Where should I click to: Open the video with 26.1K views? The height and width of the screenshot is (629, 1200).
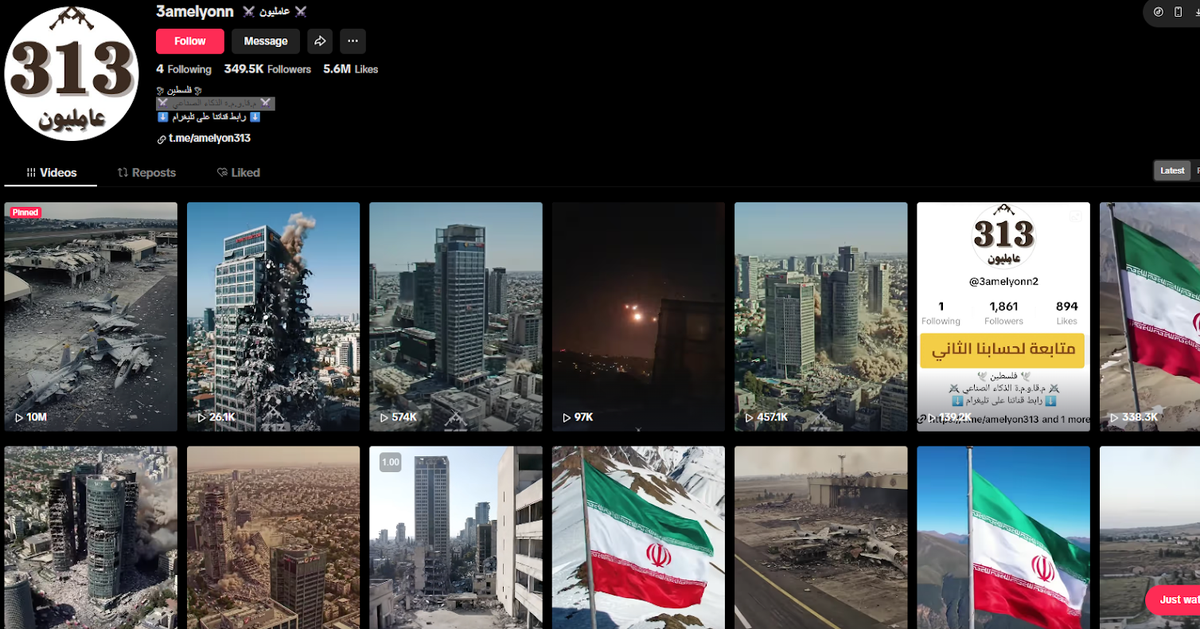tap(273, 317)
